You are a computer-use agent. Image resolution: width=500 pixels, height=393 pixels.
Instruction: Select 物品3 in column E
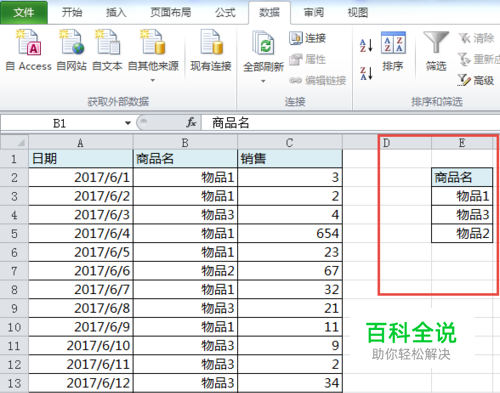pos(462,215)
